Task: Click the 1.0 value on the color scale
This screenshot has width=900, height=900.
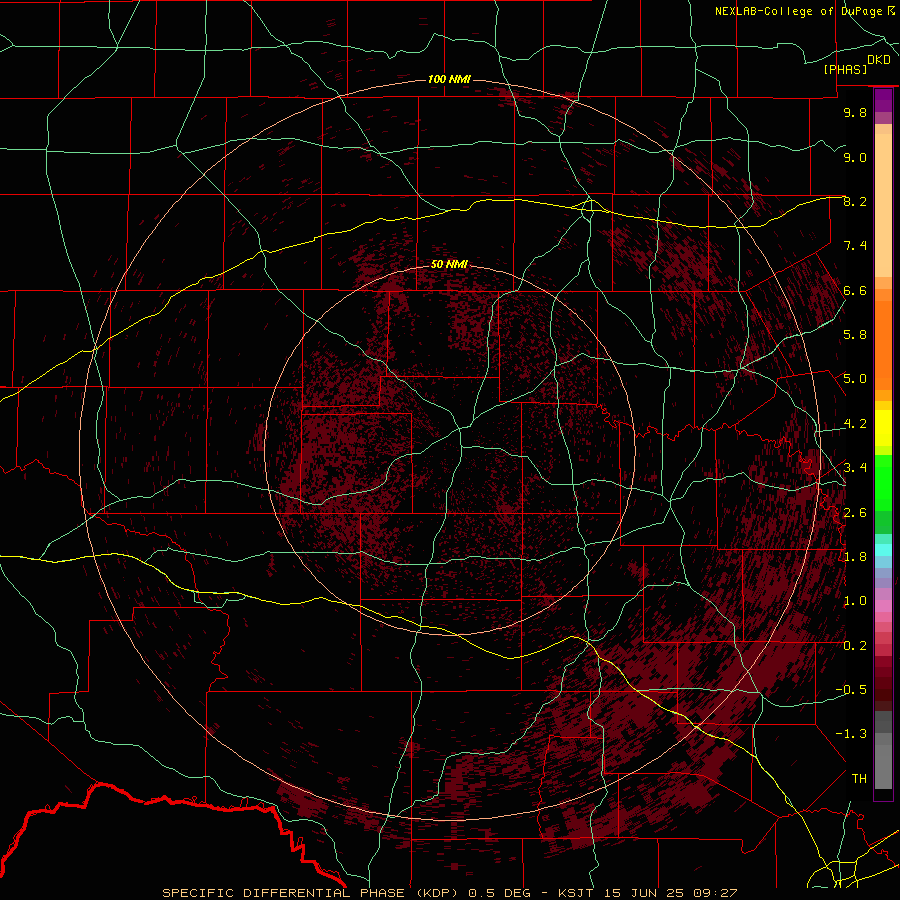Action: [x=855, y=601]
